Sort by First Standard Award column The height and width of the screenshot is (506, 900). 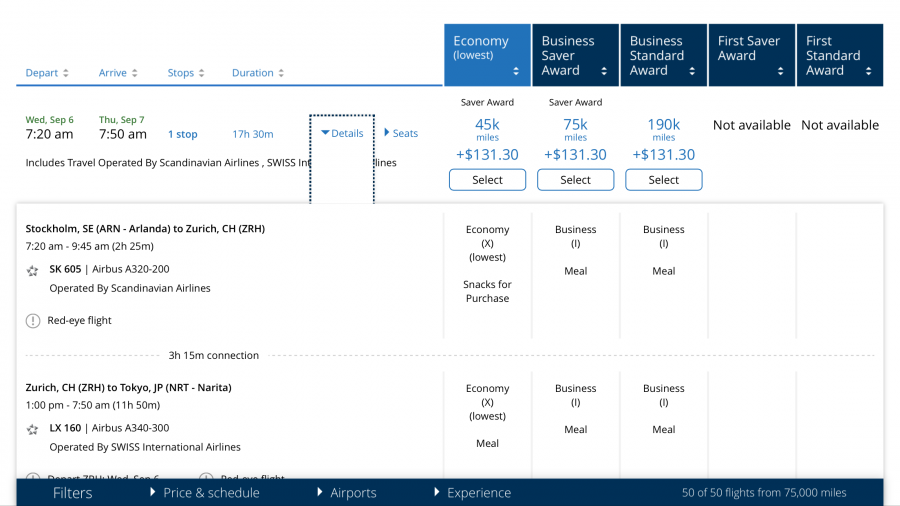(839, 55)
